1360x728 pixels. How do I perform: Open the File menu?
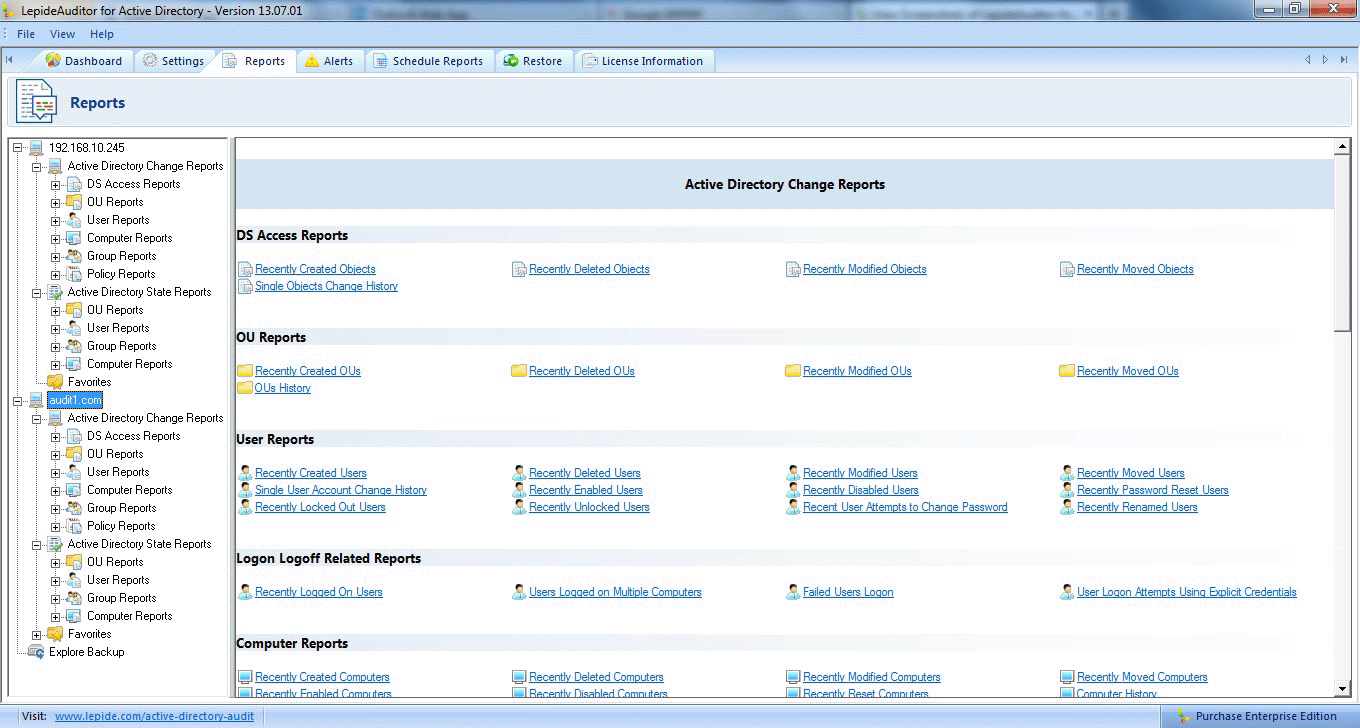click(26, 34)
